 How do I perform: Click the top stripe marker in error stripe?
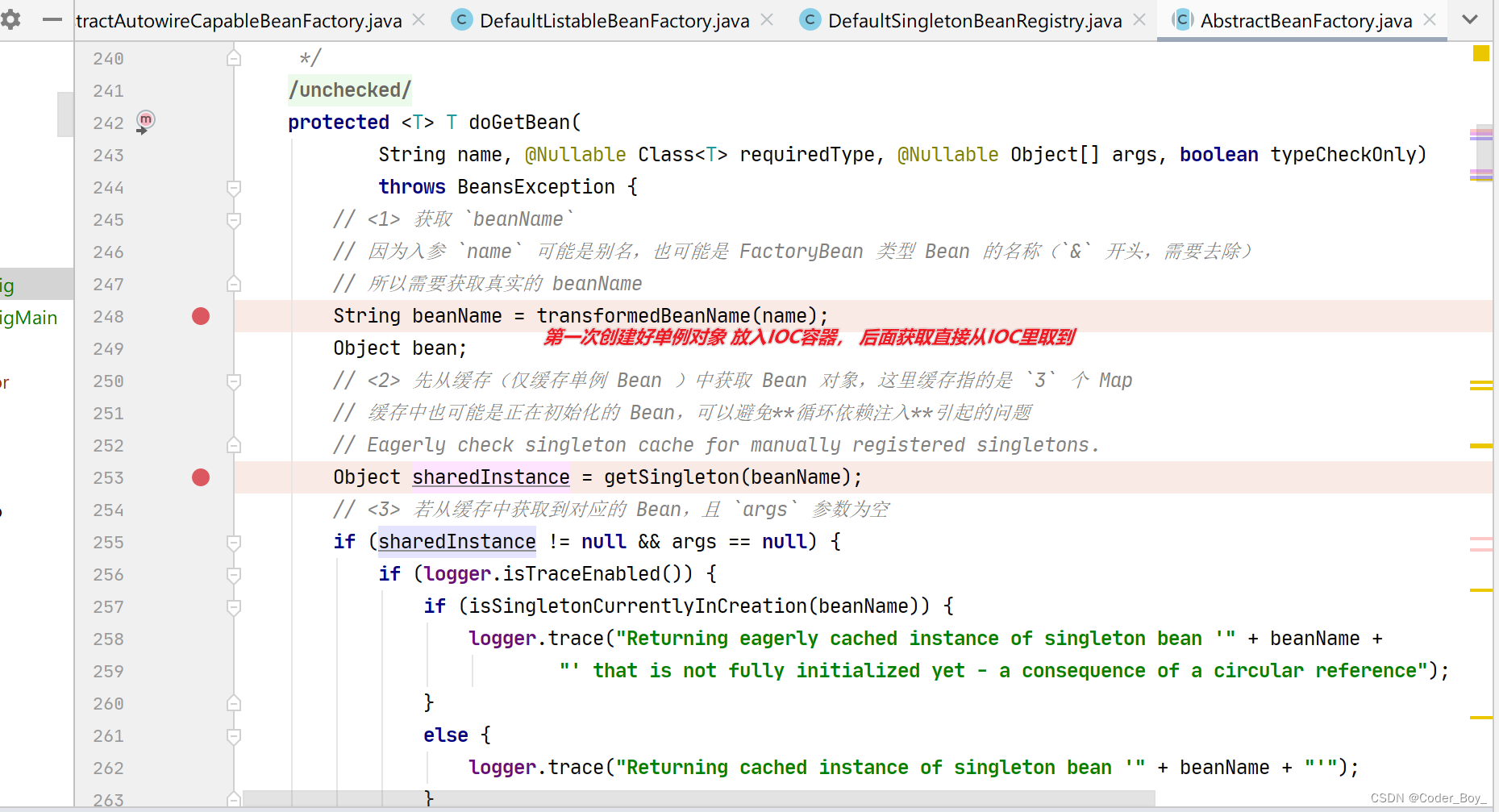(1480, 133)
